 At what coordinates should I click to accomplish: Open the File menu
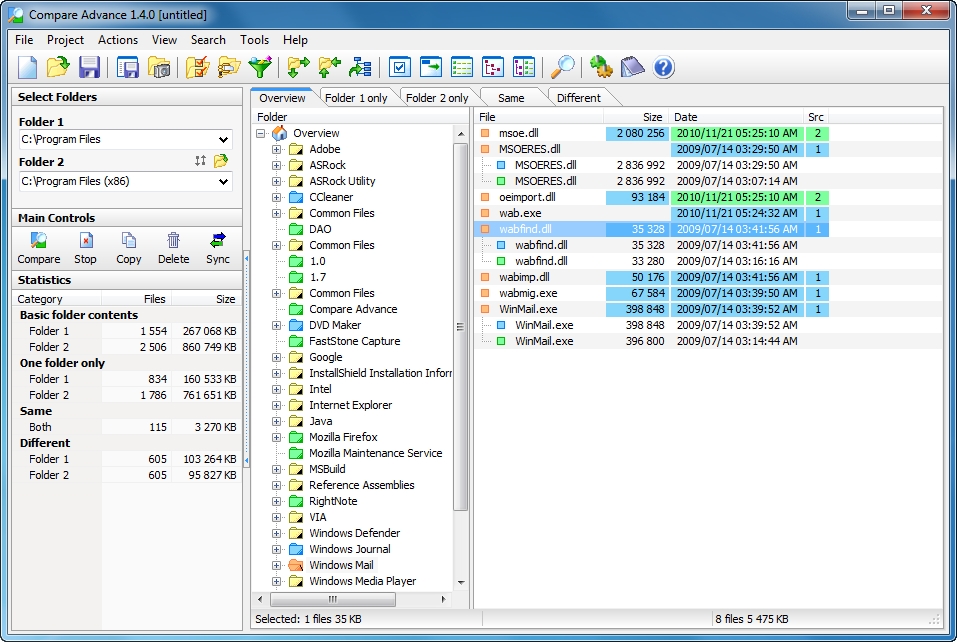tap(24, 40)
